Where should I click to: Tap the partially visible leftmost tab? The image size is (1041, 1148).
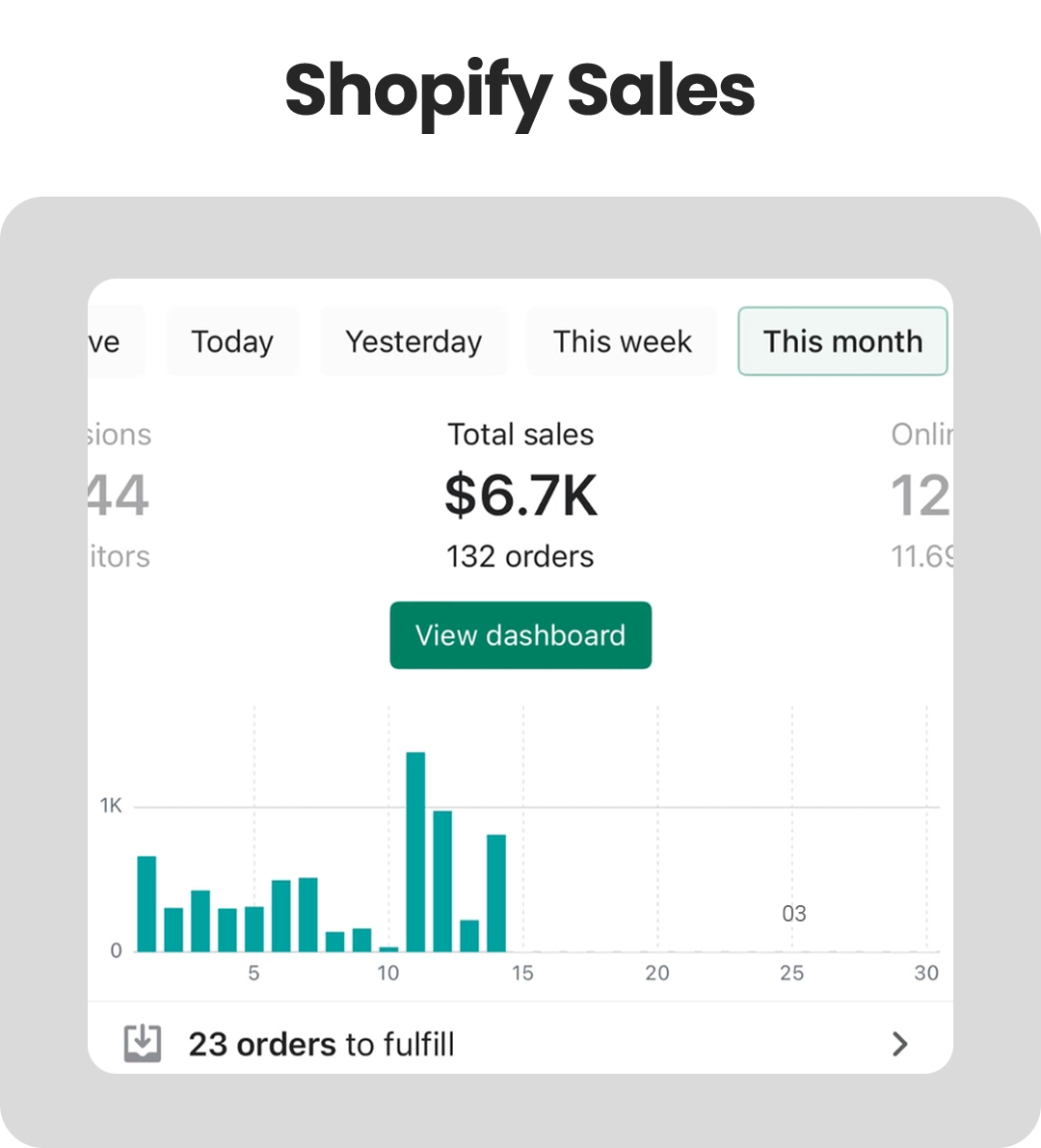(114, 341)
